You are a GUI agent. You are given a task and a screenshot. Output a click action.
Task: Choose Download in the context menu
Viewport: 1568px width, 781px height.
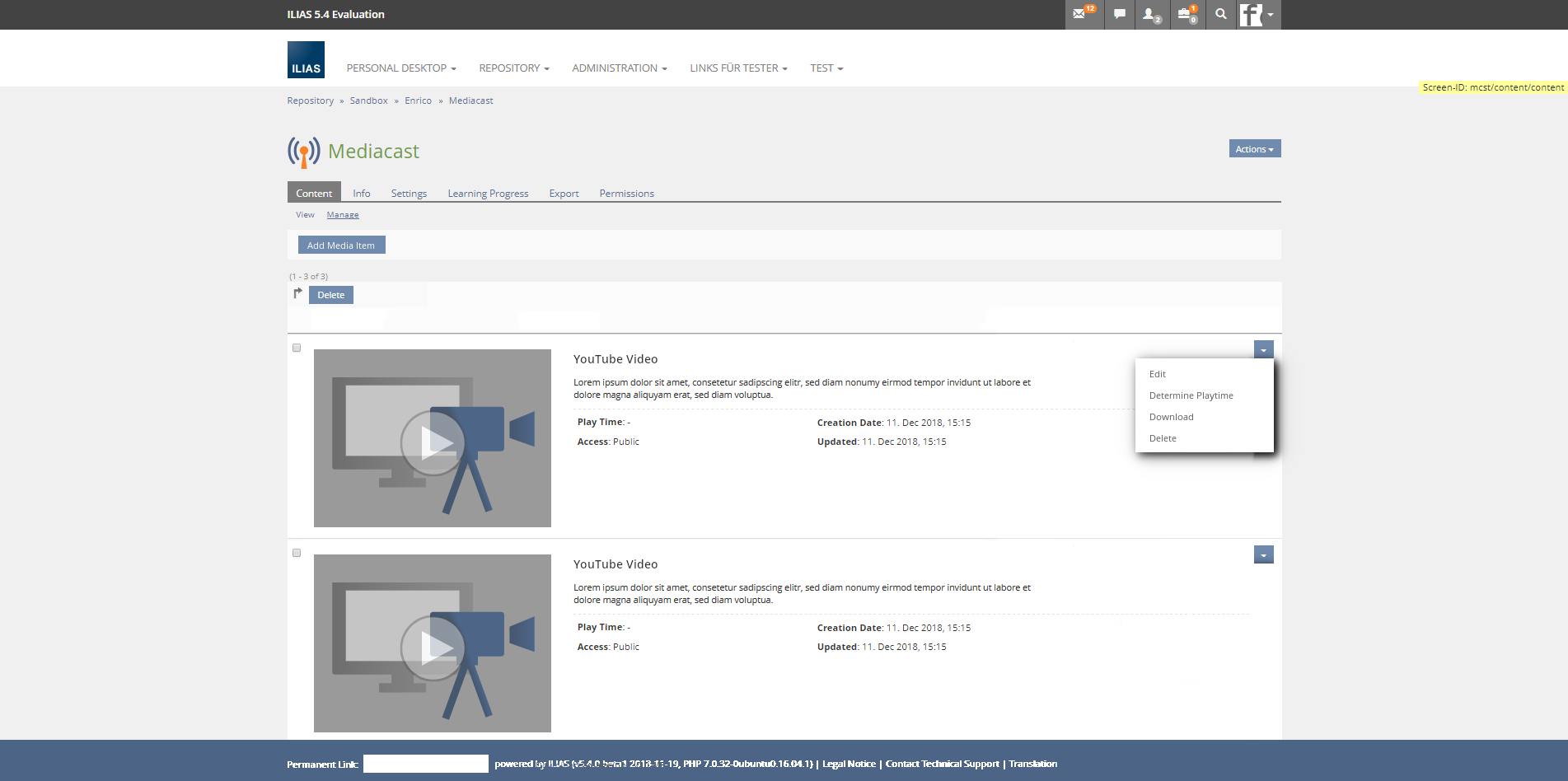[x=1171, y=417]
